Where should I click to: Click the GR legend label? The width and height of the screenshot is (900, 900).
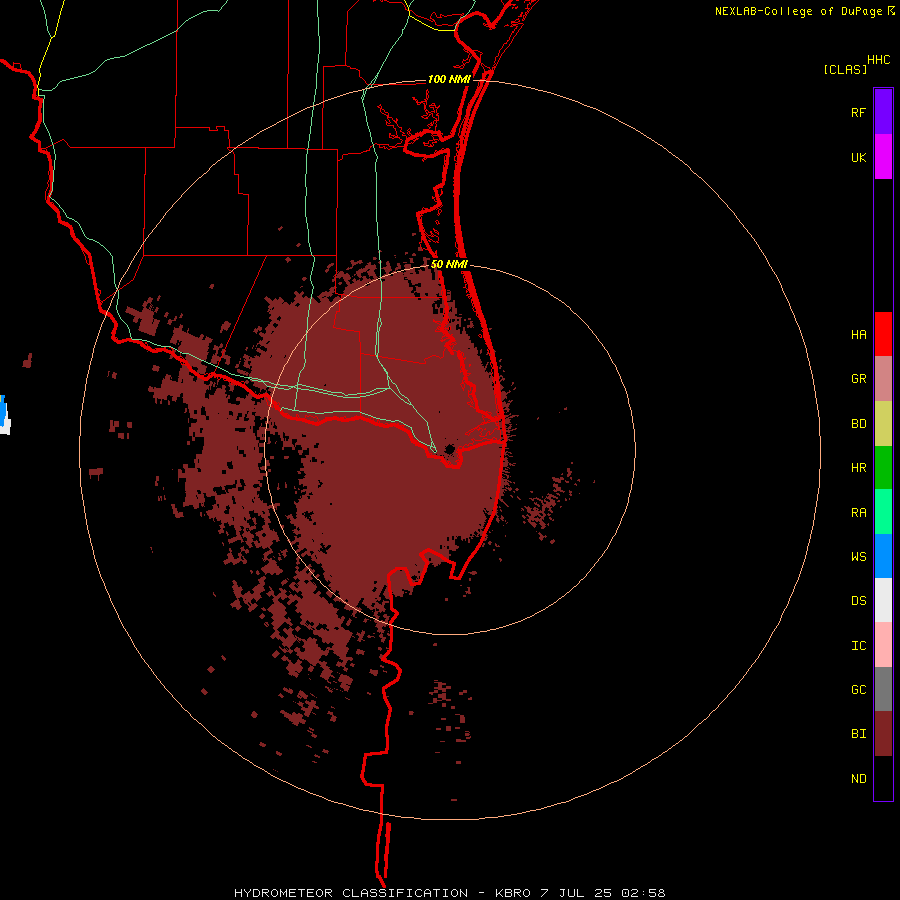point(859,379)
